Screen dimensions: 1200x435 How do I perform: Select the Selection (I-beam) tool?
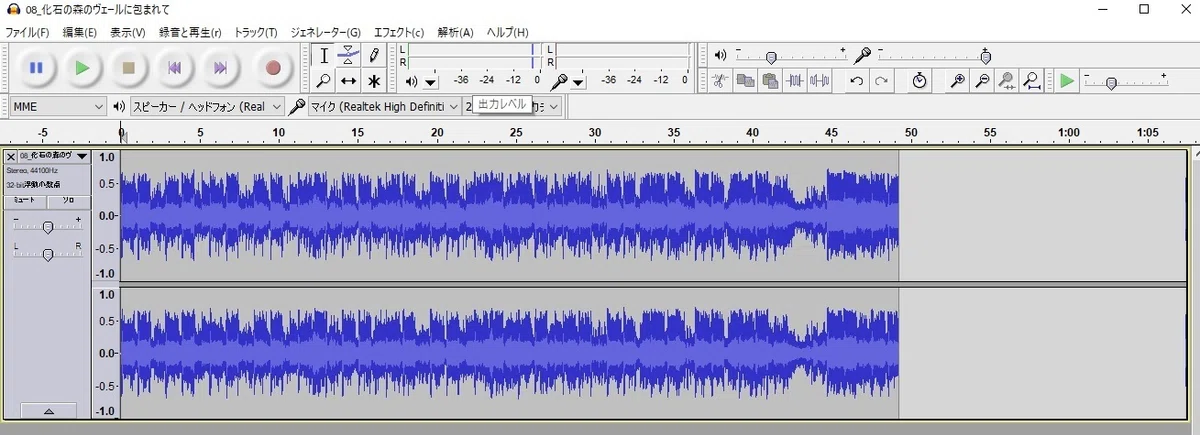[323, 56]
